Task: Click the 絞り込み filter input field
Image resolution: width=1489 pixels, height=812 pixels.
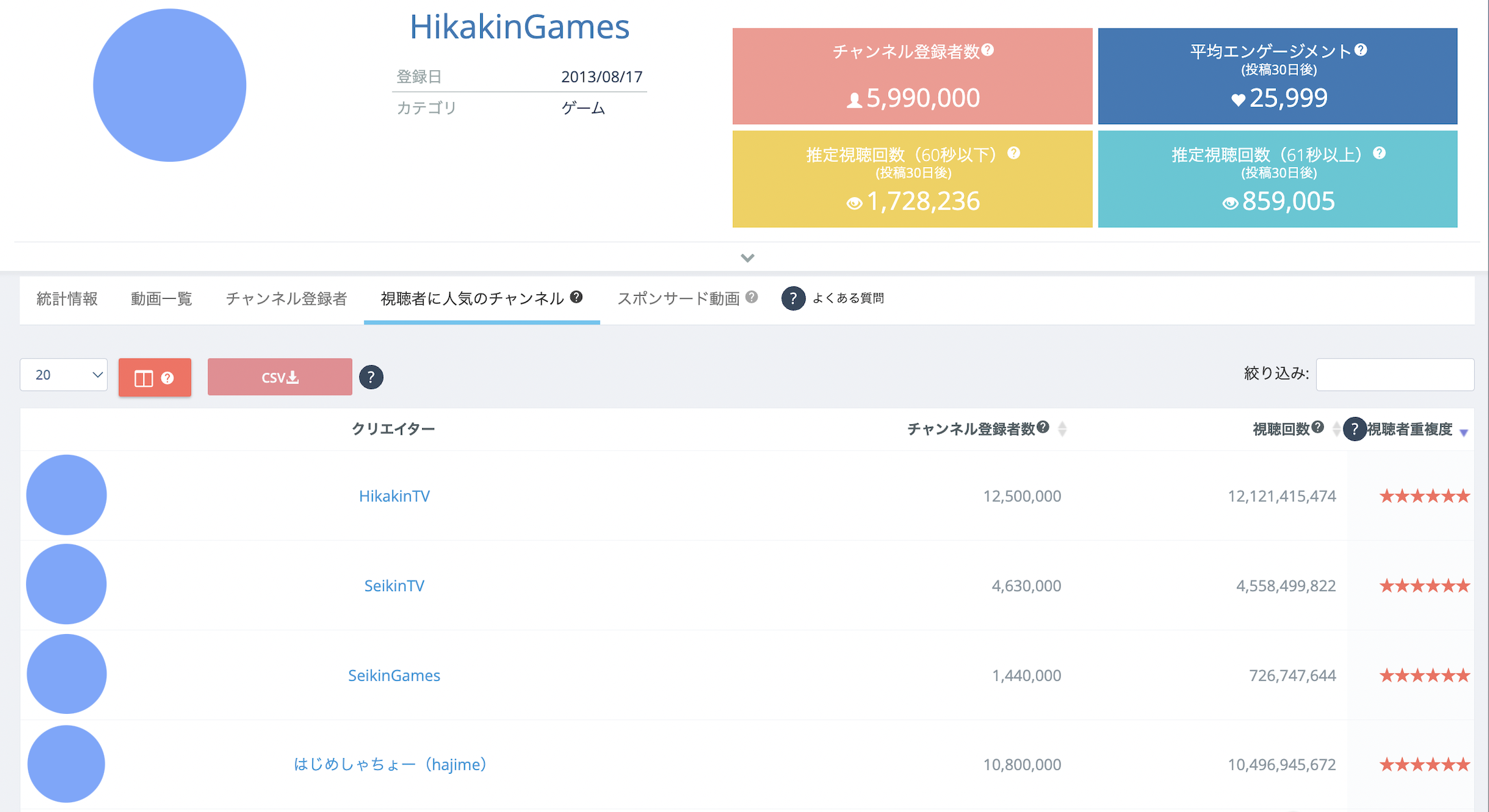Action: pos(1394,374)
